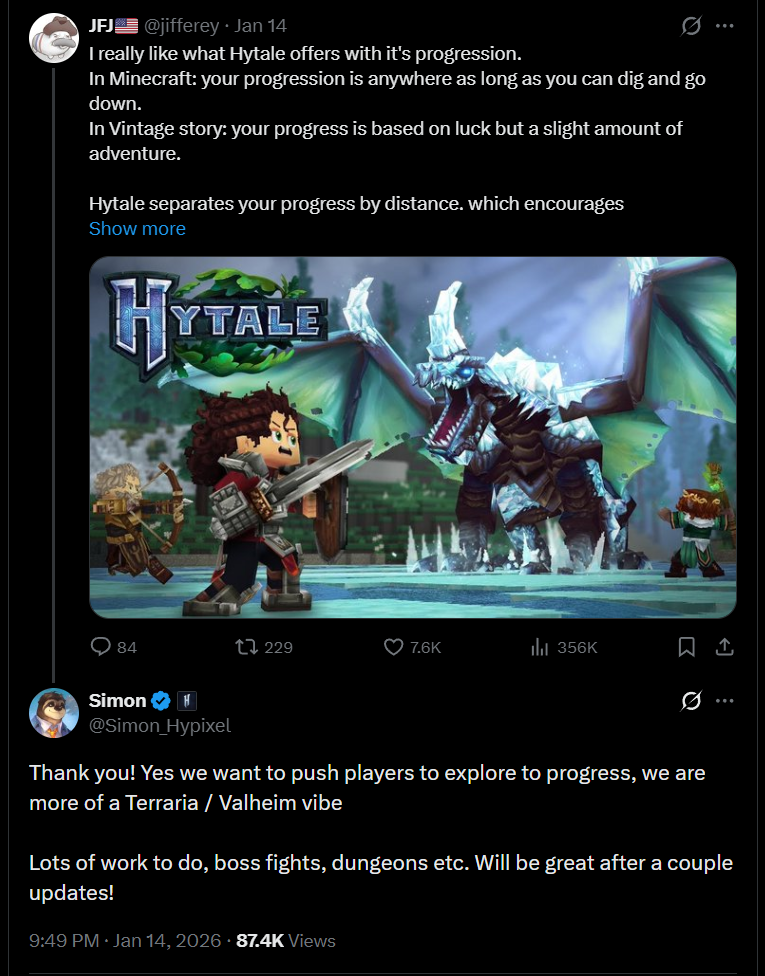Click Simon's blue verified badge
The width and height of the screenshot is (765, 976).
[161, 701]
